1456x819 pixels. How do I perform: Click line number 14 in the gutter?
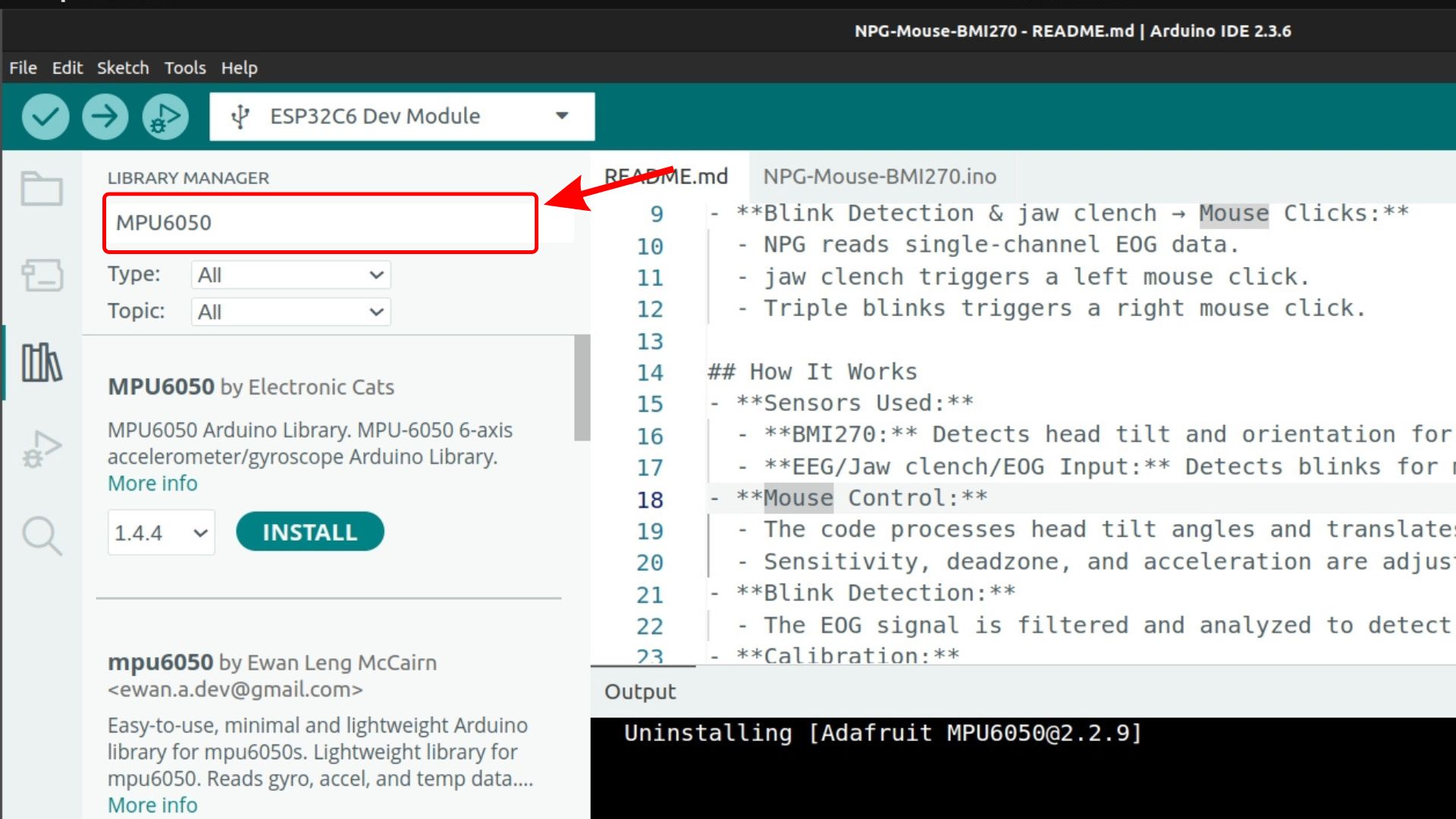tap(650, 373)
